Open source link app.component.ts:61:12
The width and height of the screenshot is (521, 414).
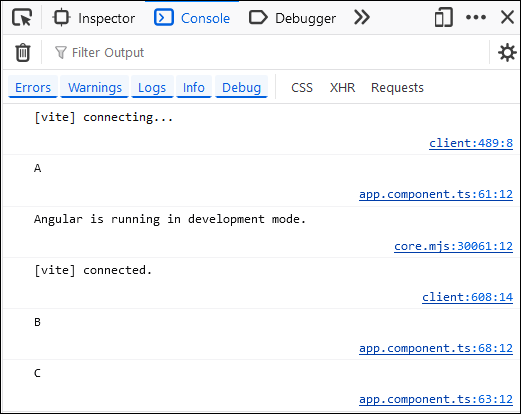[436, 194]
